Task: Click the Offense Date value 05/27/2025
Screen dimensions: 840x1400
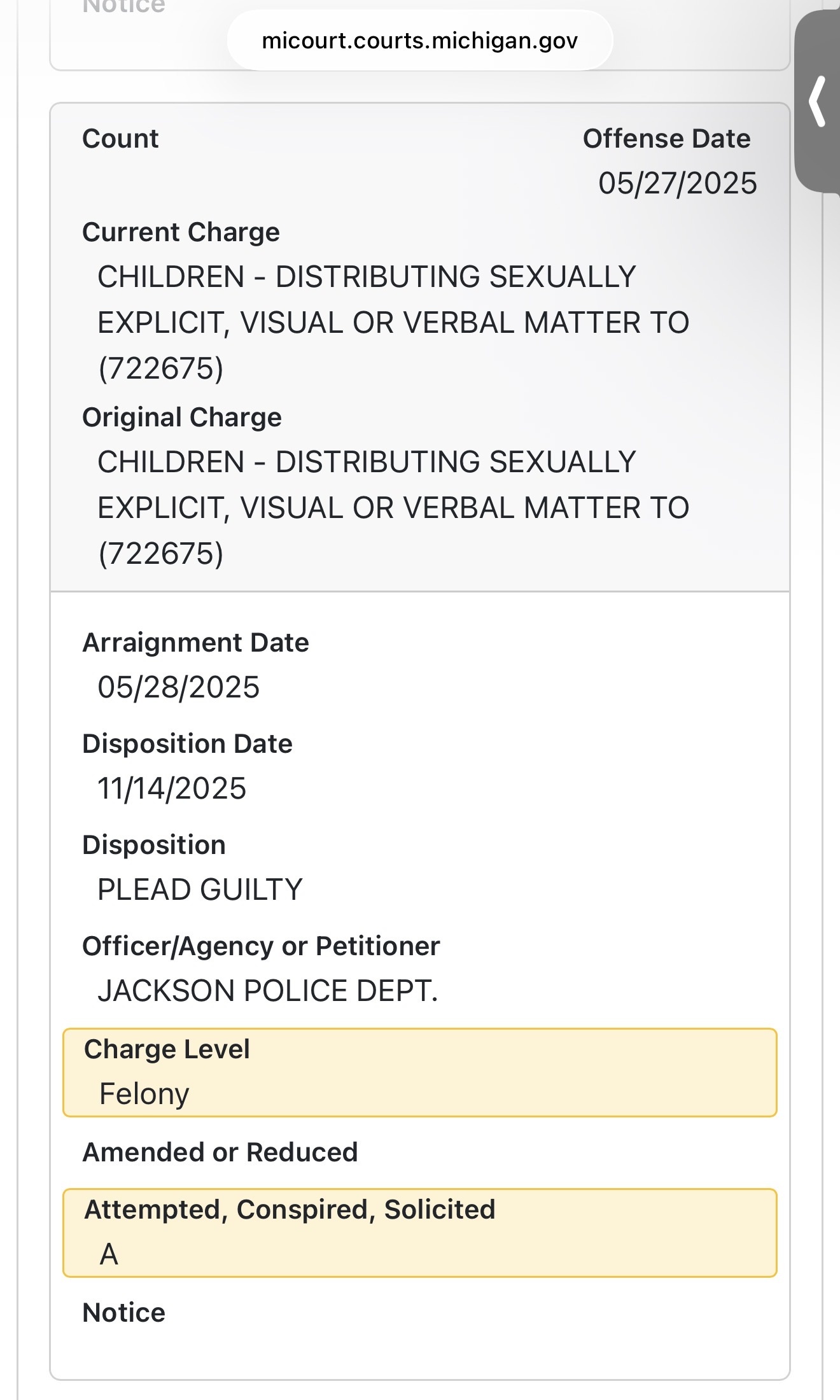Action: click(677, 183)
